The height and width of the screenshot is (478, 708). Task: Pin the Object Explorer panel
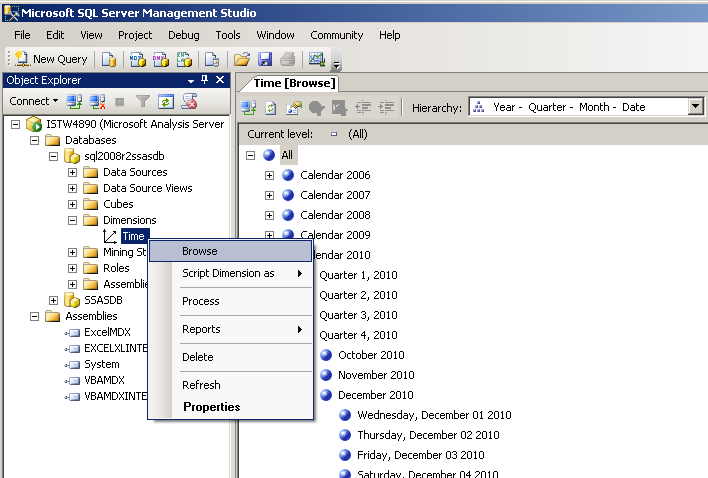[x=205, y=80]
